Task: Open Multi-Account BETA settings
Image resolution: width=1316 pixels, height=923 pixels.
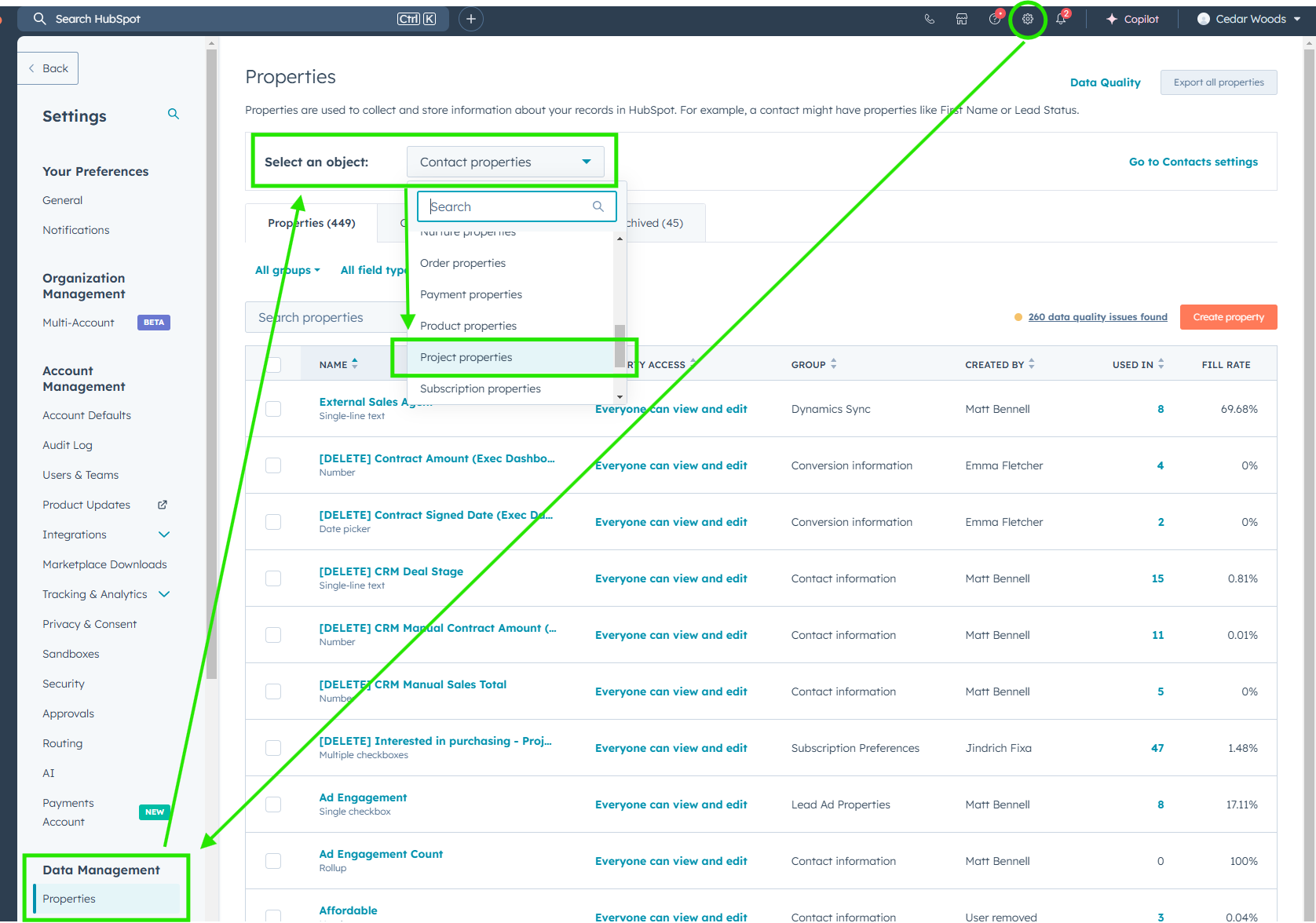Action: [106, 323]
